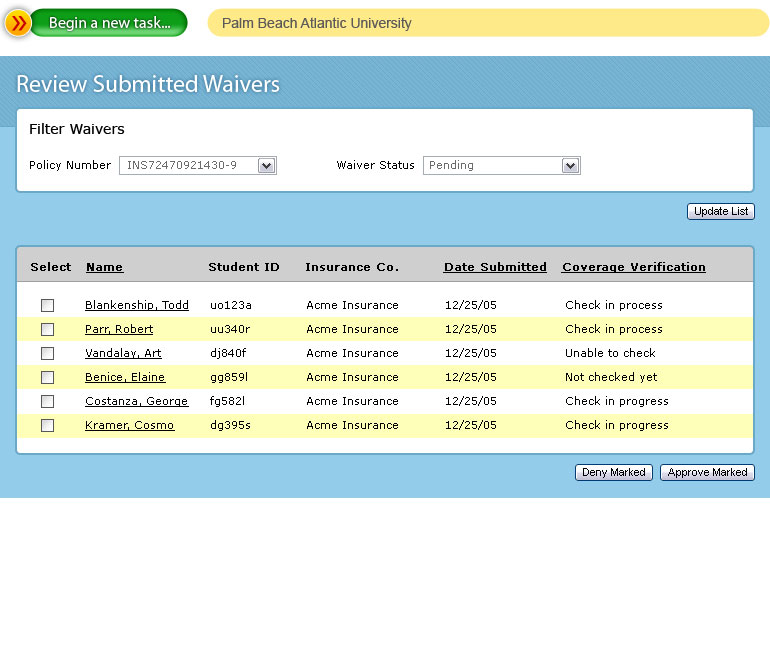Open Vandalay, Art waiver link

click(123, 353)
